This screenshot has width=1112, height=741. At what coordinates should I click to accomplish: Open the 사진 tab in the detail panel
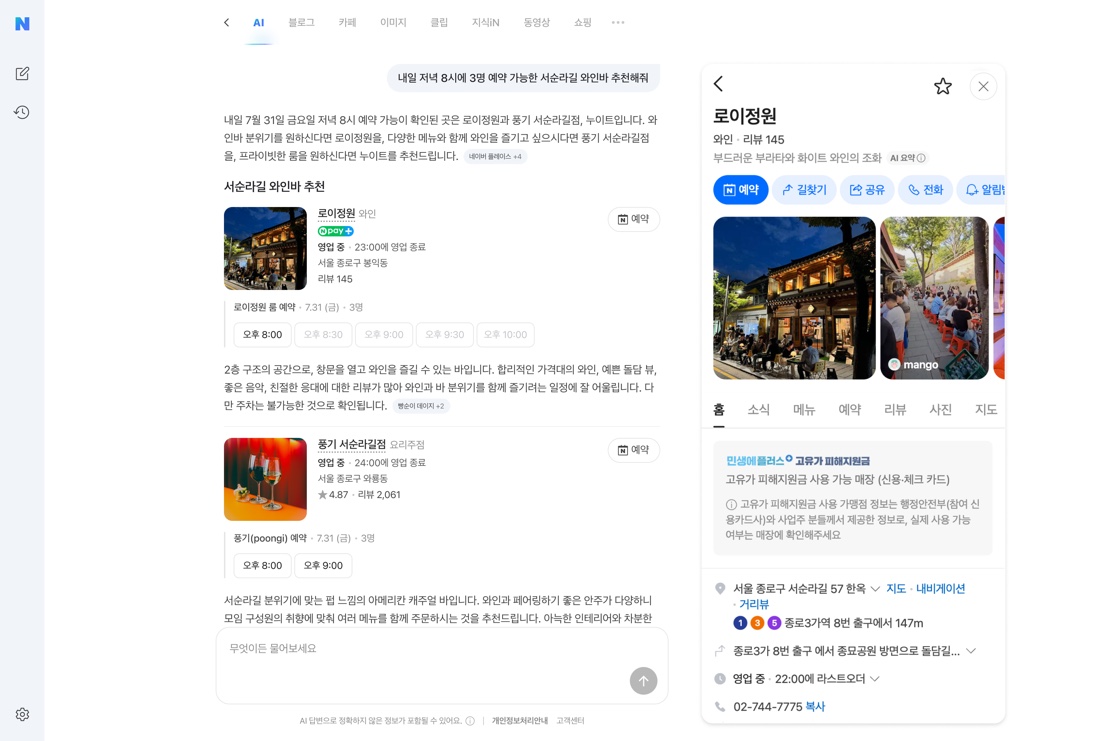[940, 409]
